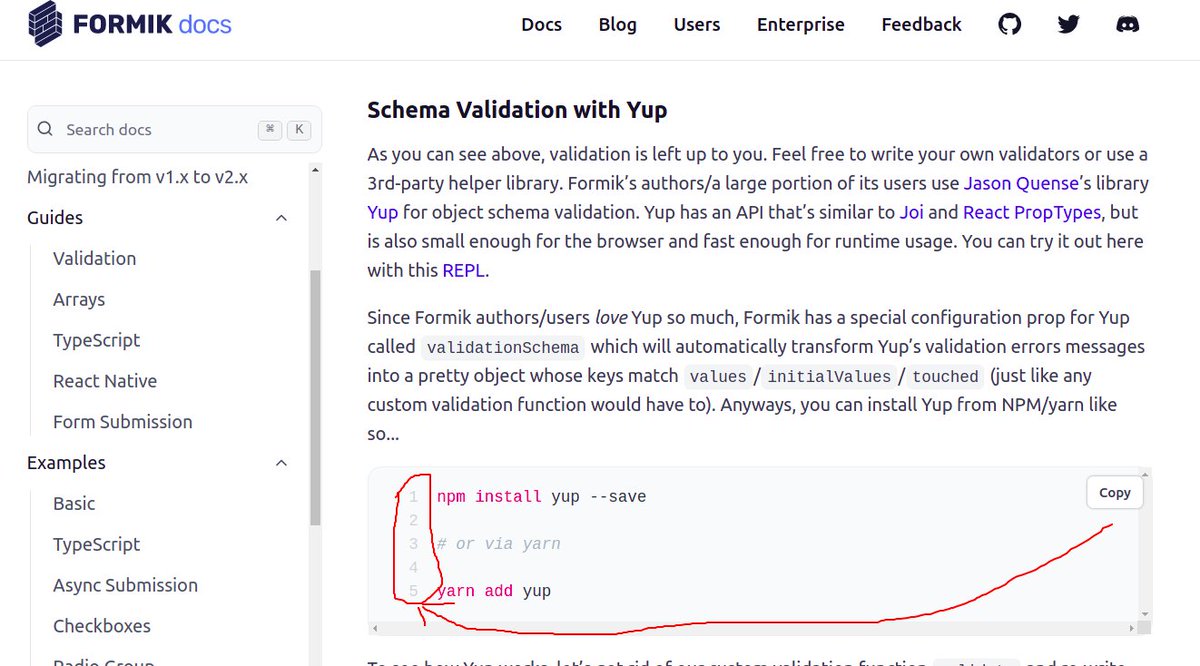Click the yarn add yup line
This screenshot has height=666, width=1200.
tap(494, 591)
